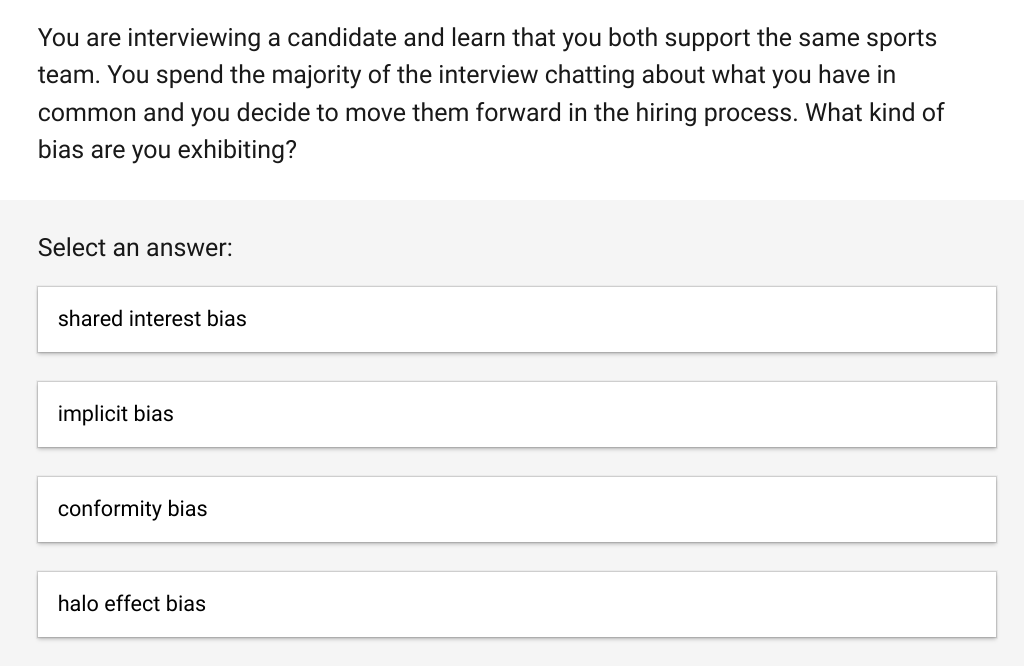Click the last answer choice
The image size is (1024, 666).
tap(516, 604)
